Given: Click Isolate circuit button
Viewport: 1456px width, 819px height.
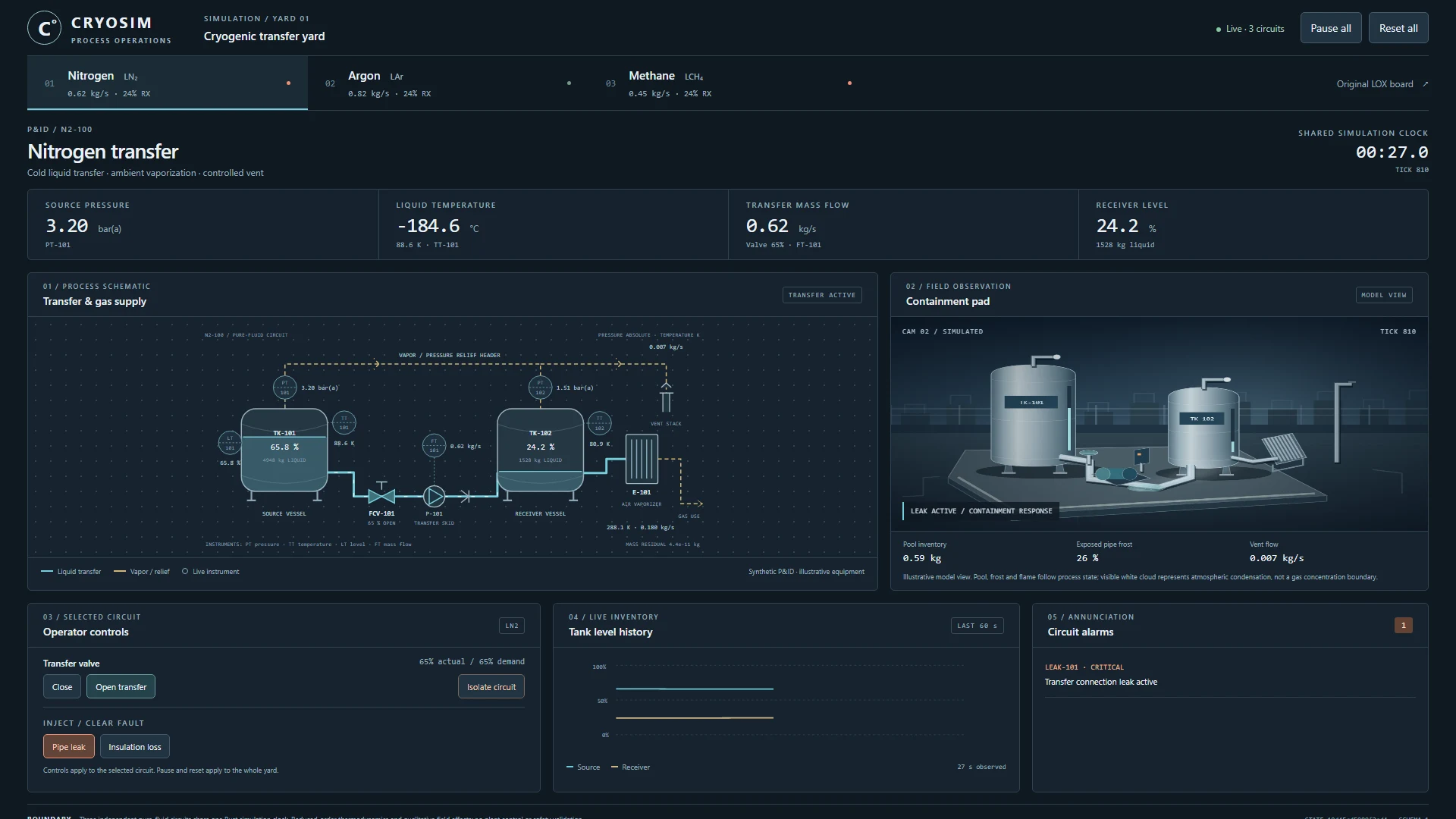Looking at the screenshot, I should [x=491, y=687].
